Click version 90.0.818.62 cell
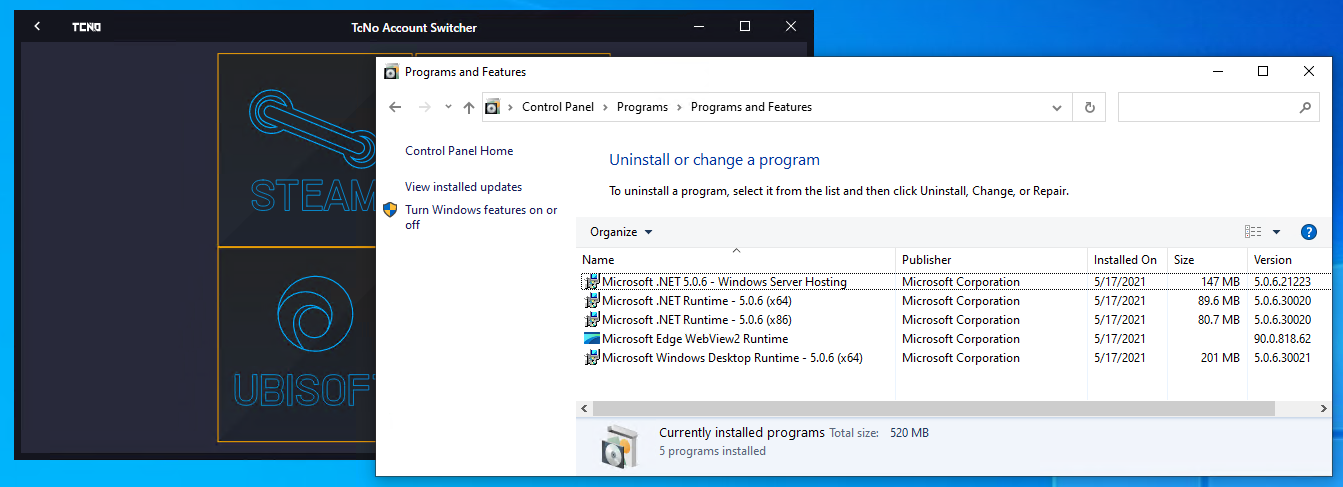 point(1283,339)
